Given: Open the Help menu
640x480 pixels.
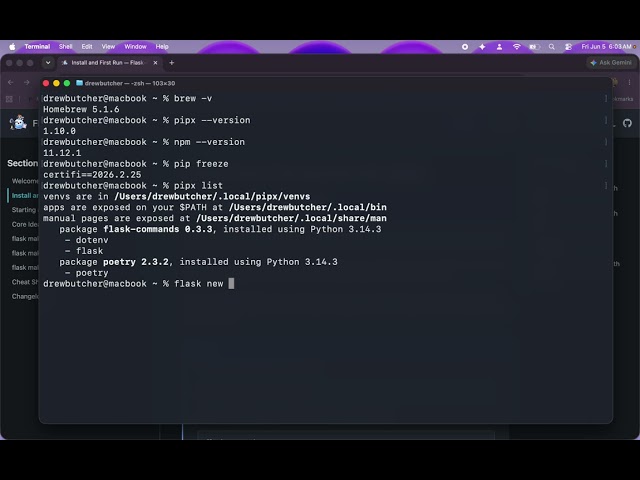Looking at the screenshot, I should click(162, 47).
